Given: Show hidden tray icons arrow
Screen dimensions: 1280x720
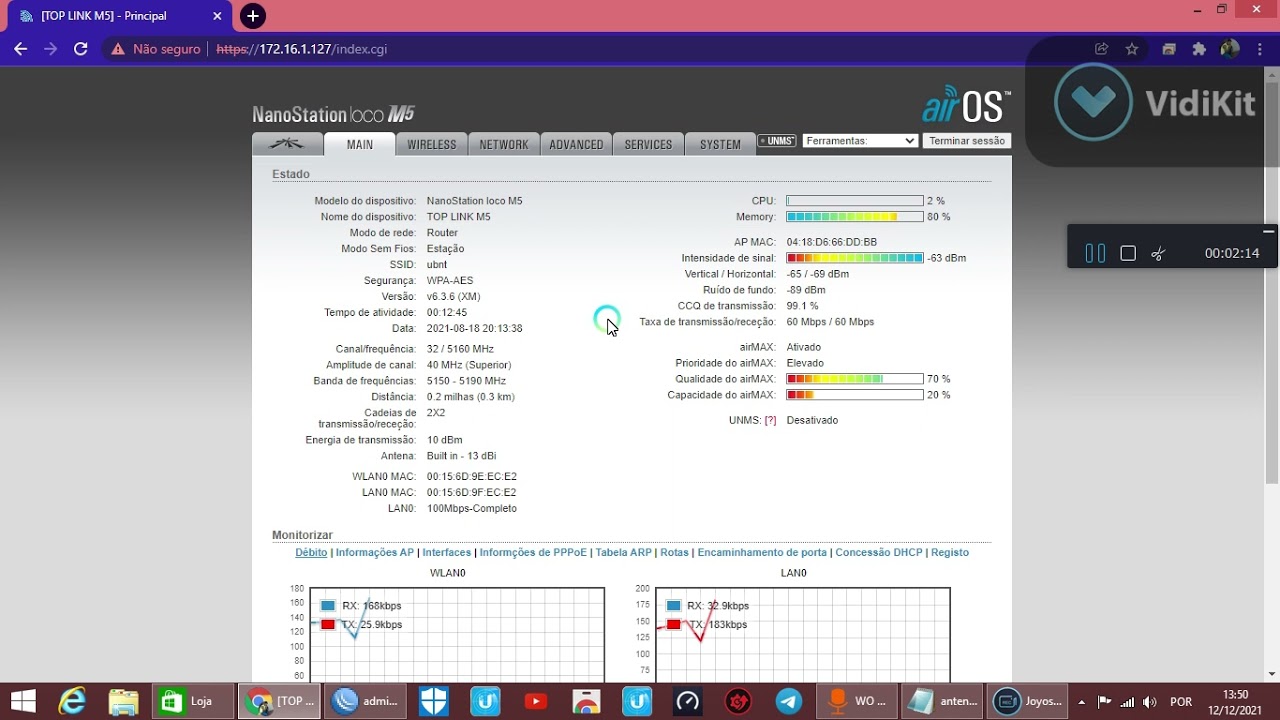Looking at the screenshot, I should (1081, 701).
